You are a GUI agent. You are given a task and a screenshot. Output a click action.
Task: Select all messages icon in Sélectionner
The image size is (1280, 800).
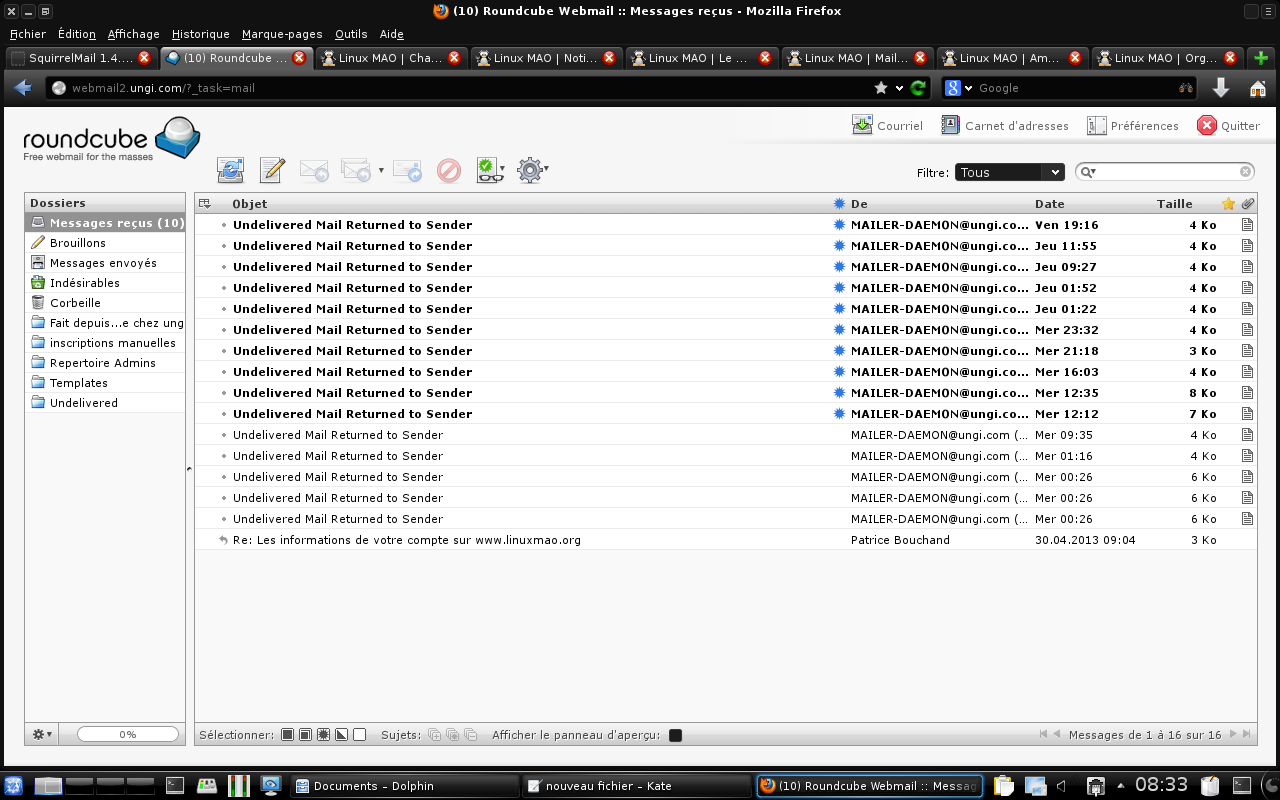288,735
